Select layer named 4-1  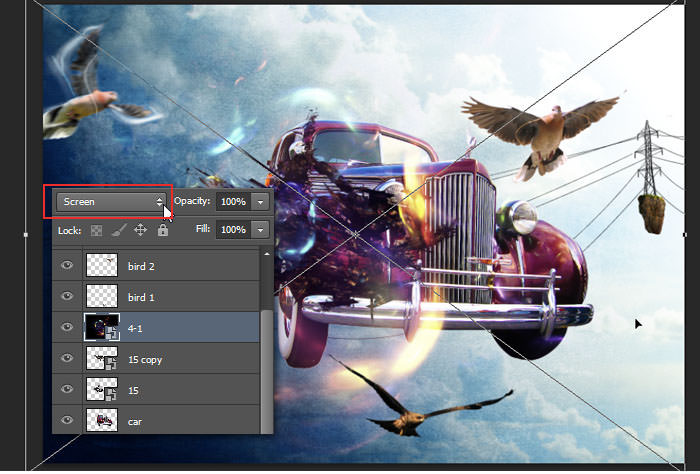pyautogui.click(x=135, y=328)
